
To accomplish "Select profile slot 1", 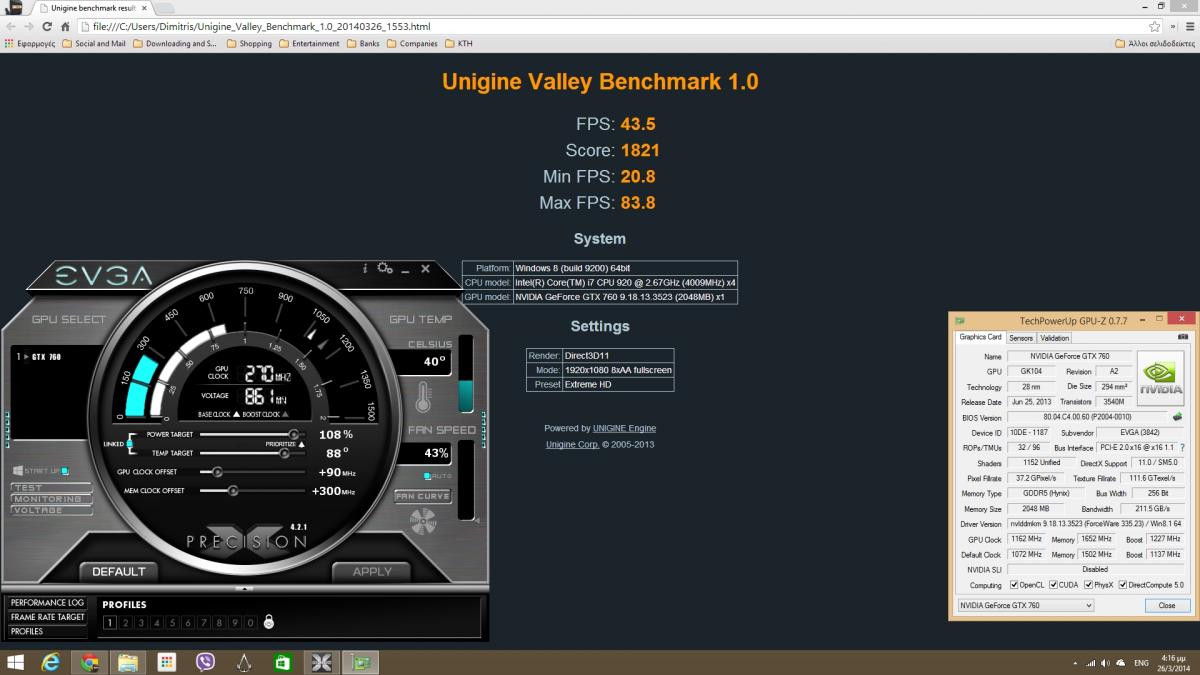I will click(110, 622).
